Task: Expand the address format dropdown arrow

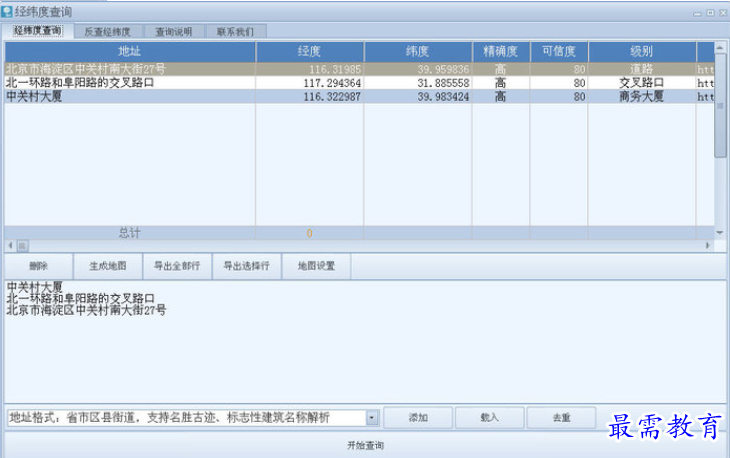Action: tap(372, 418)
